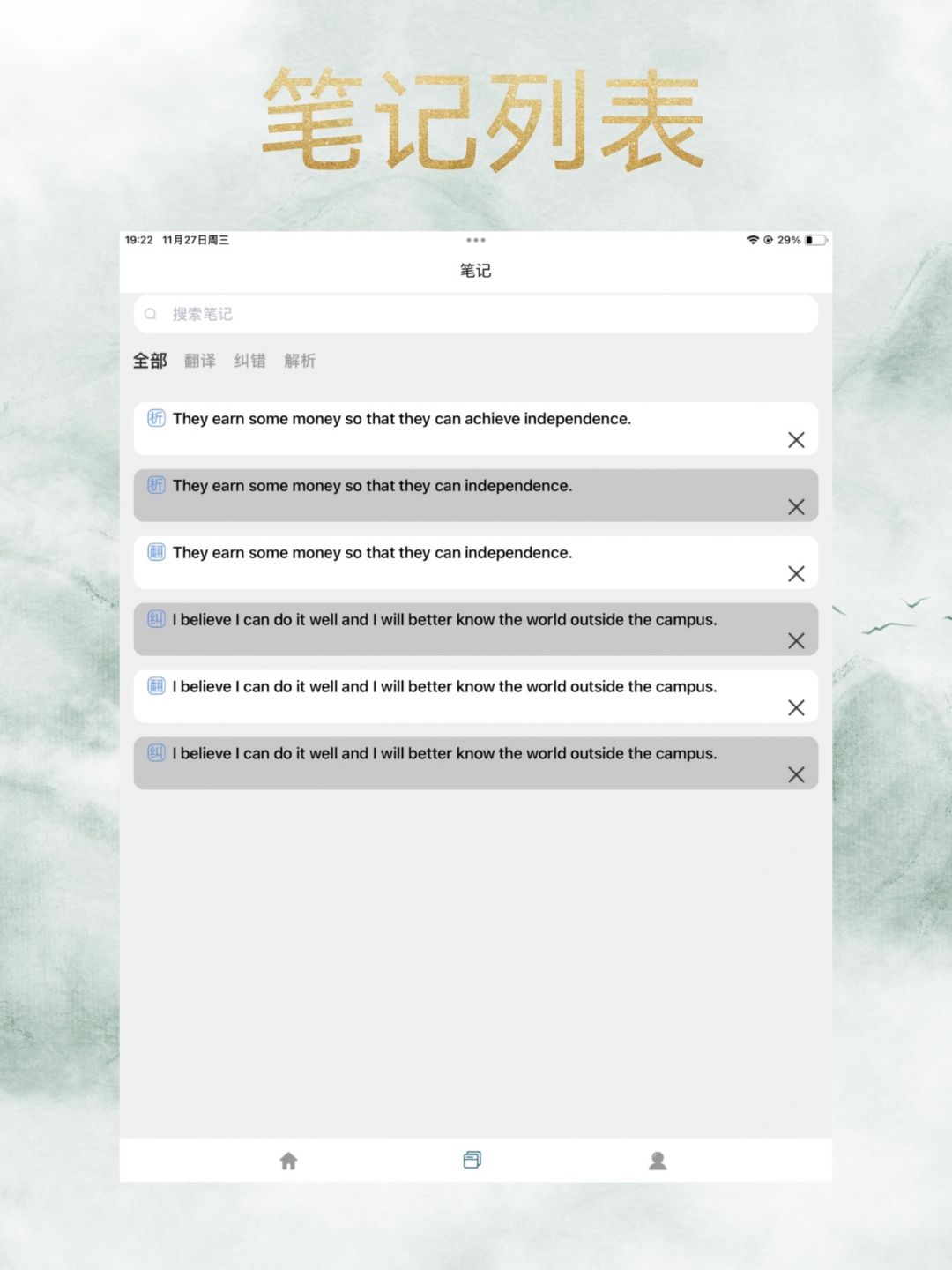Open the three-dot menu at top center

[476, 240]
